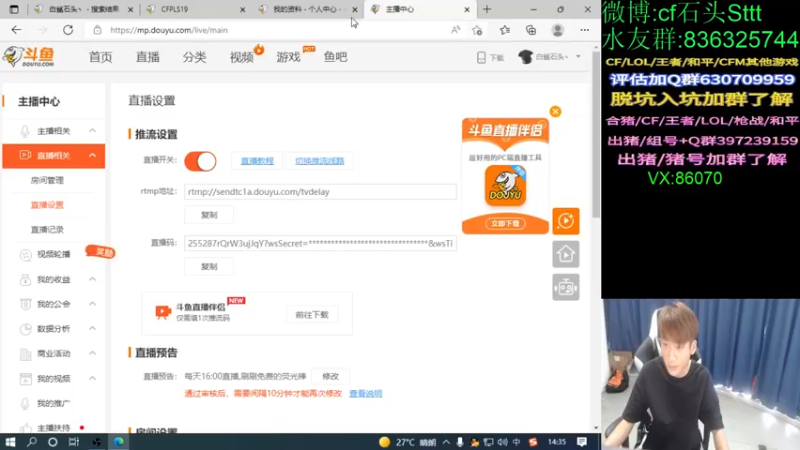Click the home floating sidebar icon

(x=566, y=254)
